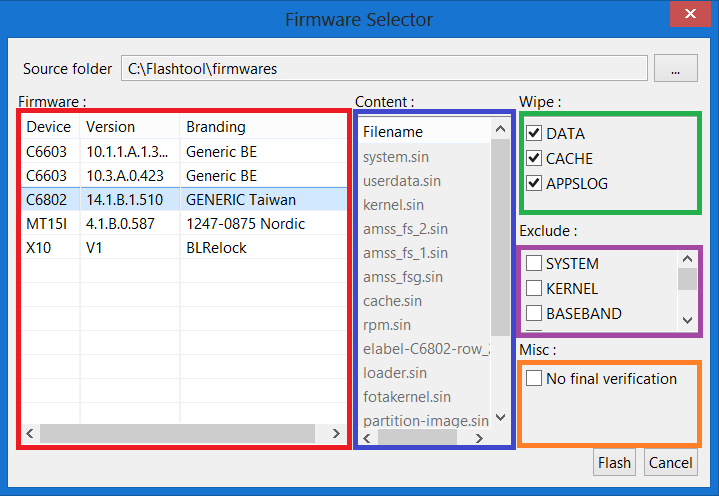Click the content list down scroll arrow
This screenshot has height=496, width=719.
[x=500, y=417]
